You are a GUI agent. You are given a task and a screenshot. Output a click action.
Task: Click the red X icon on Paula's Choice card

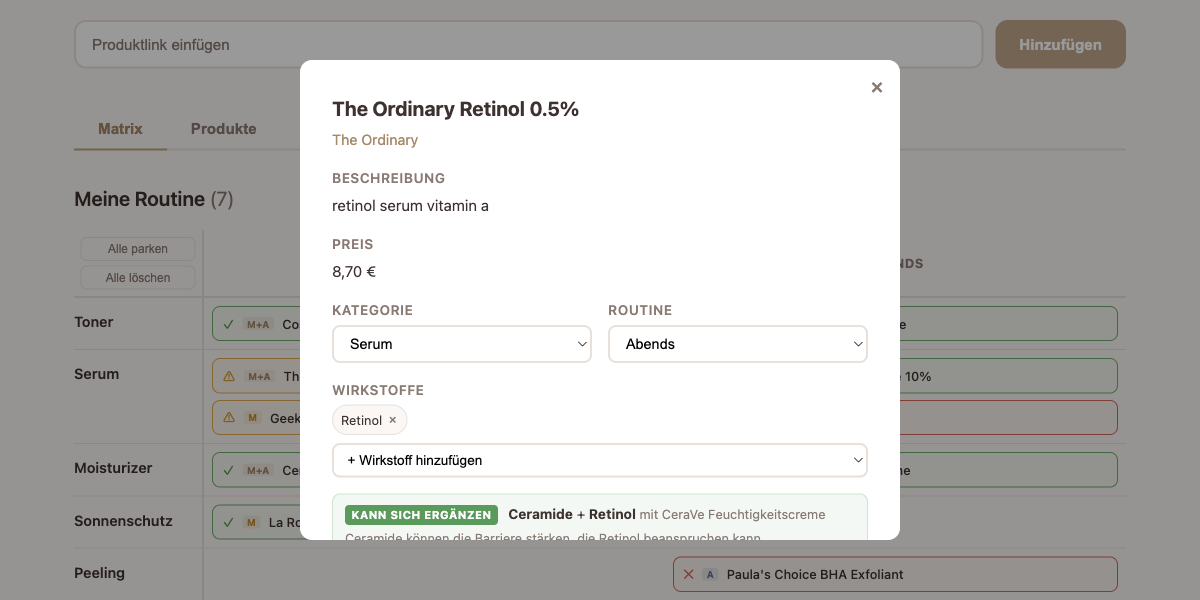coord(688,574)
